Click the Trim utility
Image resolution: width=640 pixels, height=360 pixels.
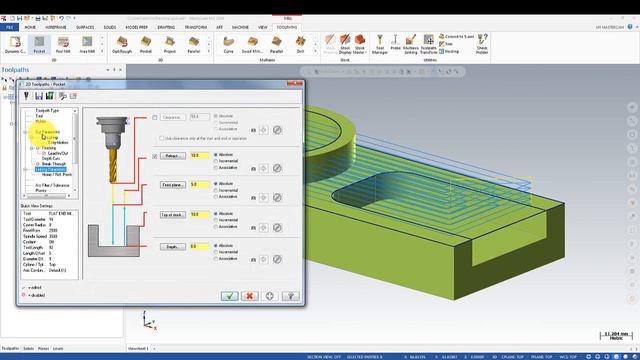click(x=446, y=44)
